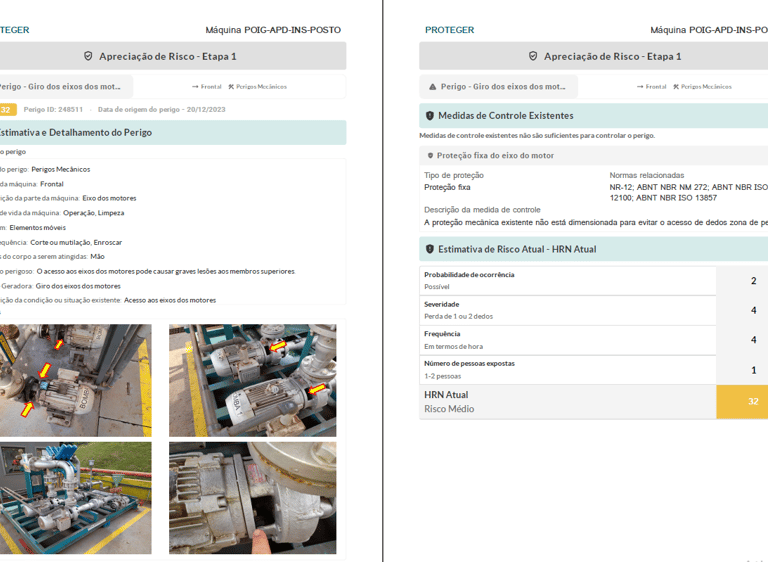Click the Perigo ID: 248511 text
The width and height of the screenshot is (768, 562).
pyautogui.click(x=53, y=109)
